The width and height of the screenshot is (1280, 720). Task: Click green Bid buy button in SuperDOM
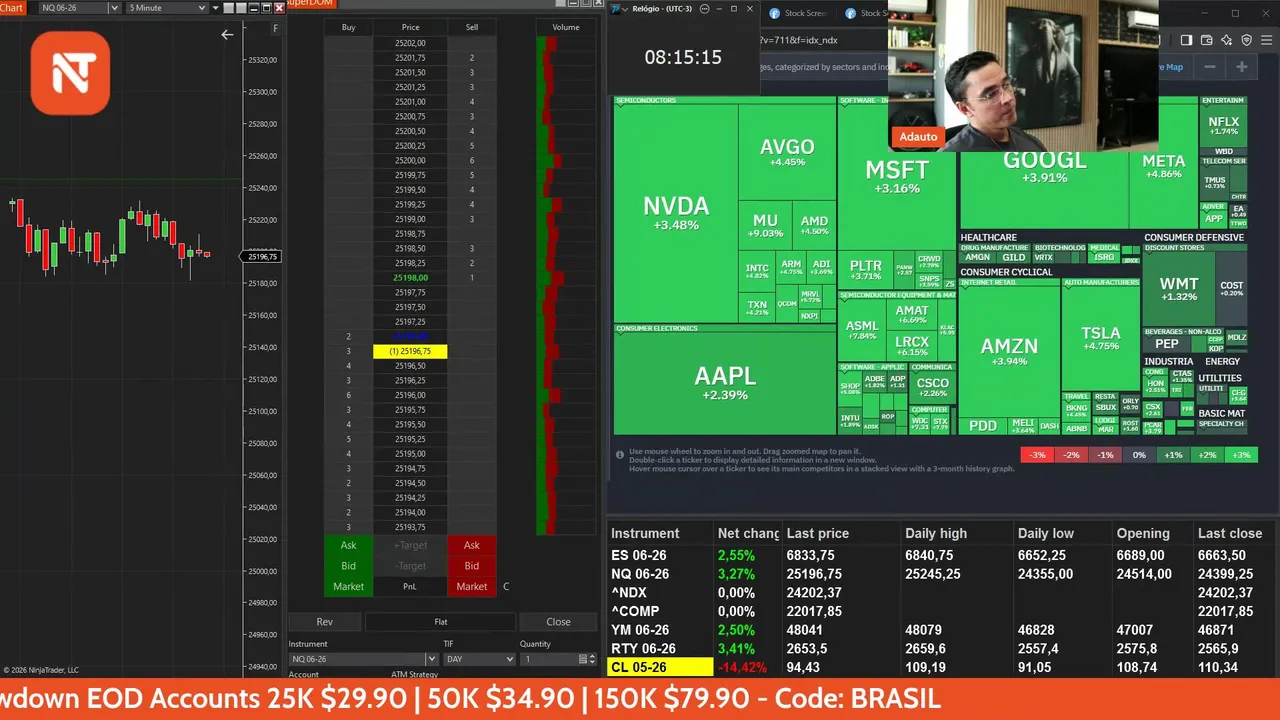(348, 566)
